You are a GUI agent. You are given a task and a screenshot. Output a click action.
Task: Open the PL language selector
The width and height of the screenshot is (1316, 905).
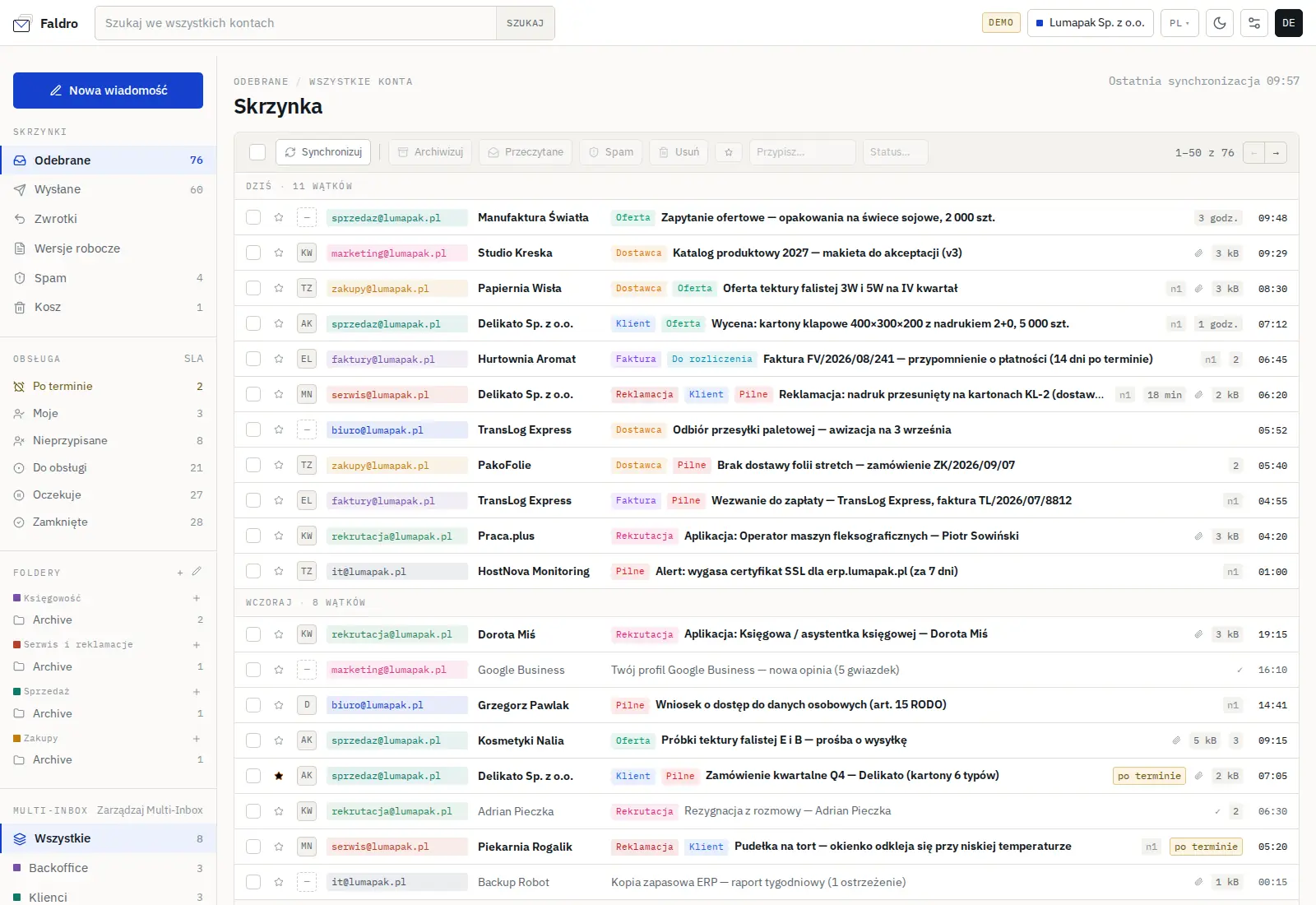pos(1180,23)
